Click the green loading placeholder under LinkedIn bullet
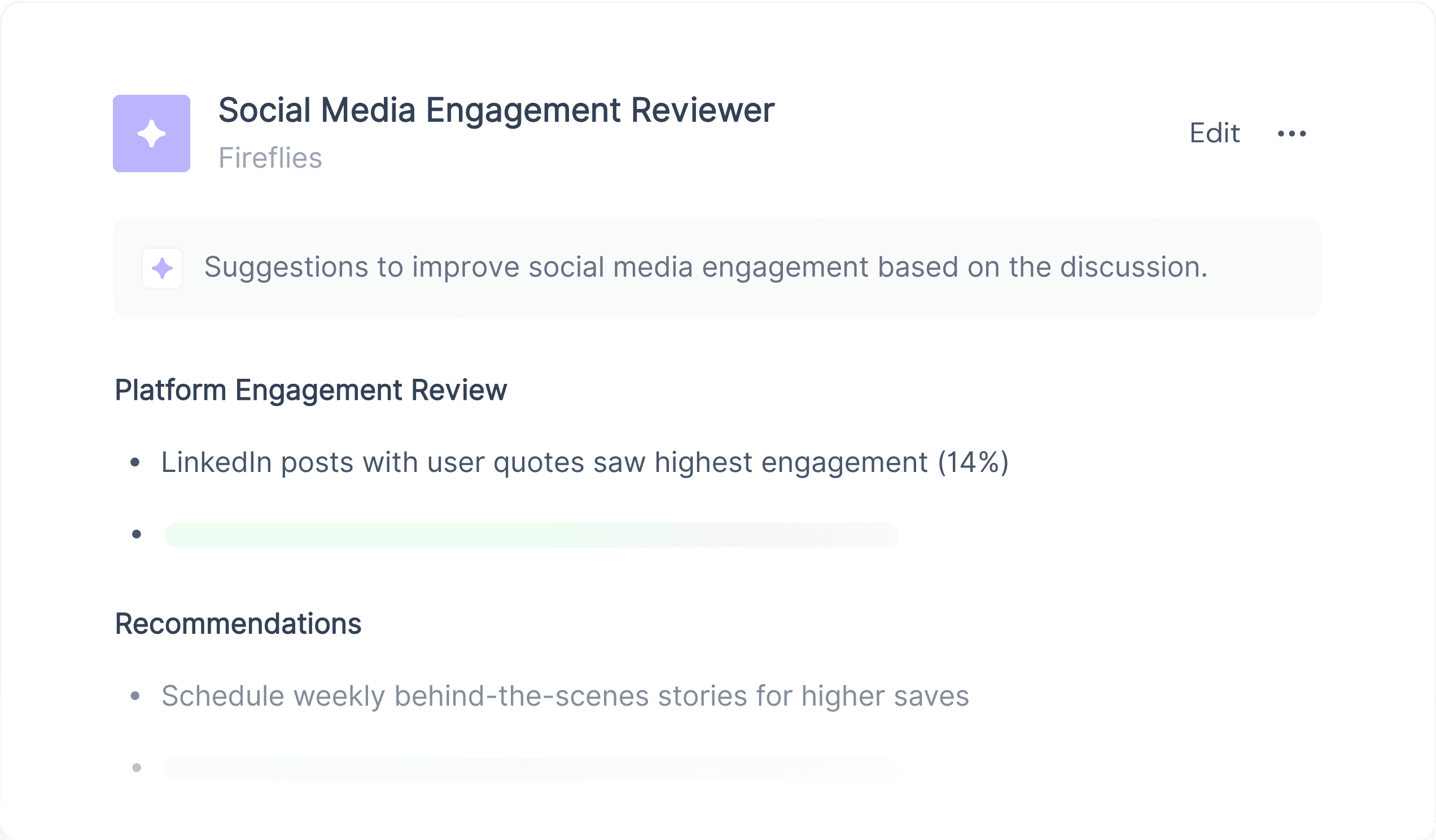Screen dimensions: 1436x840 click(x=531, y=535)
